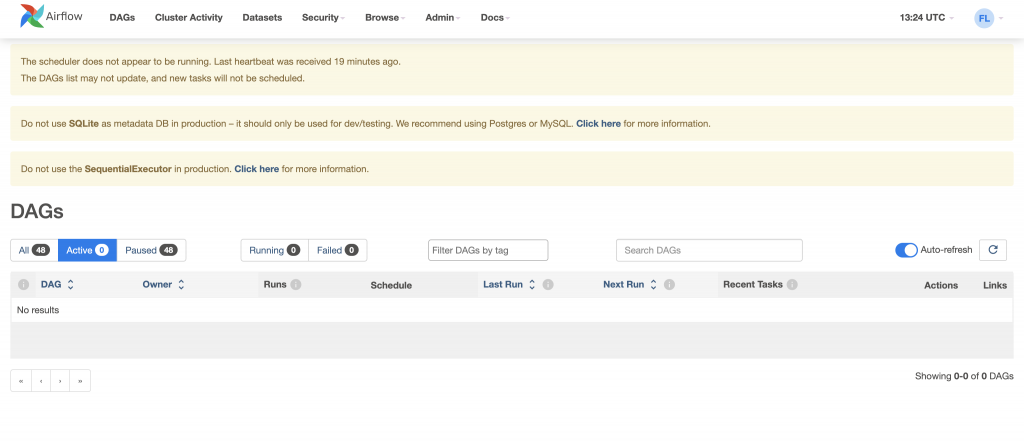Go to first page of DAGs
The image size is (1024, 445).
(x=21, y=381)
